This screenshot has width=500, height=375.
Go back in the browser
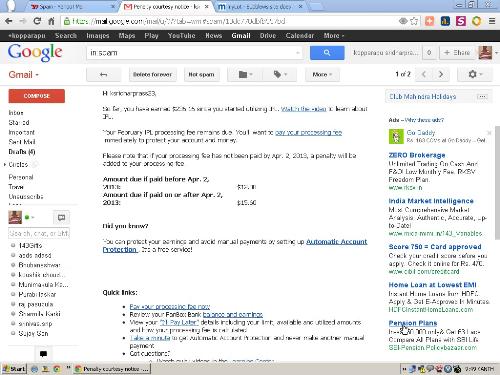click(x=9, y=21)
